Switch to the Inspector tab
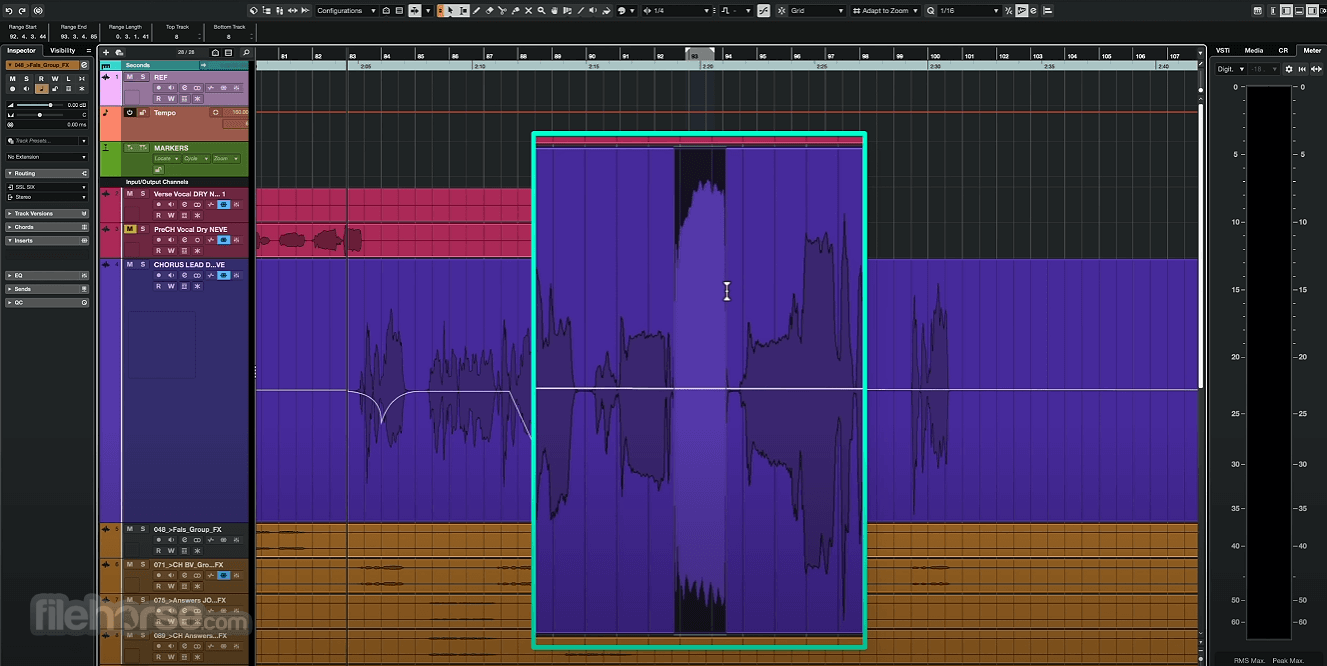The image size is (1327, 666). click(x=21, y=50)
